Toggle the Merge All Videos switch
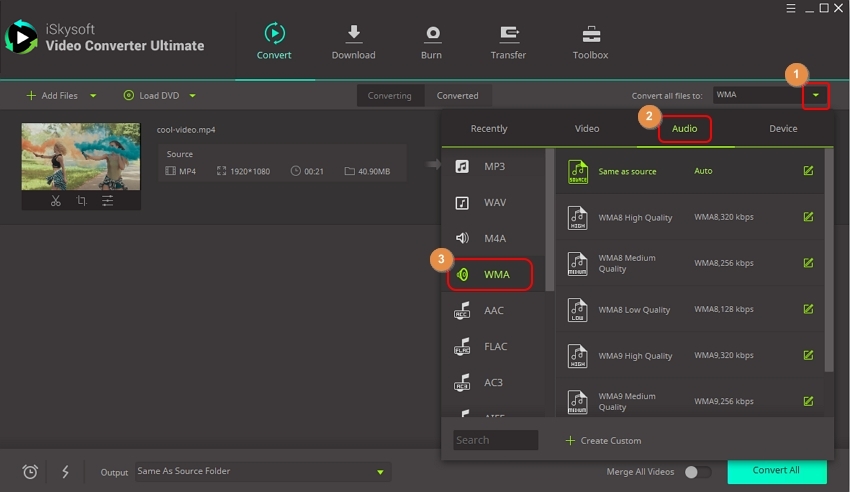The image size is (850, 492). pos(697,472)
